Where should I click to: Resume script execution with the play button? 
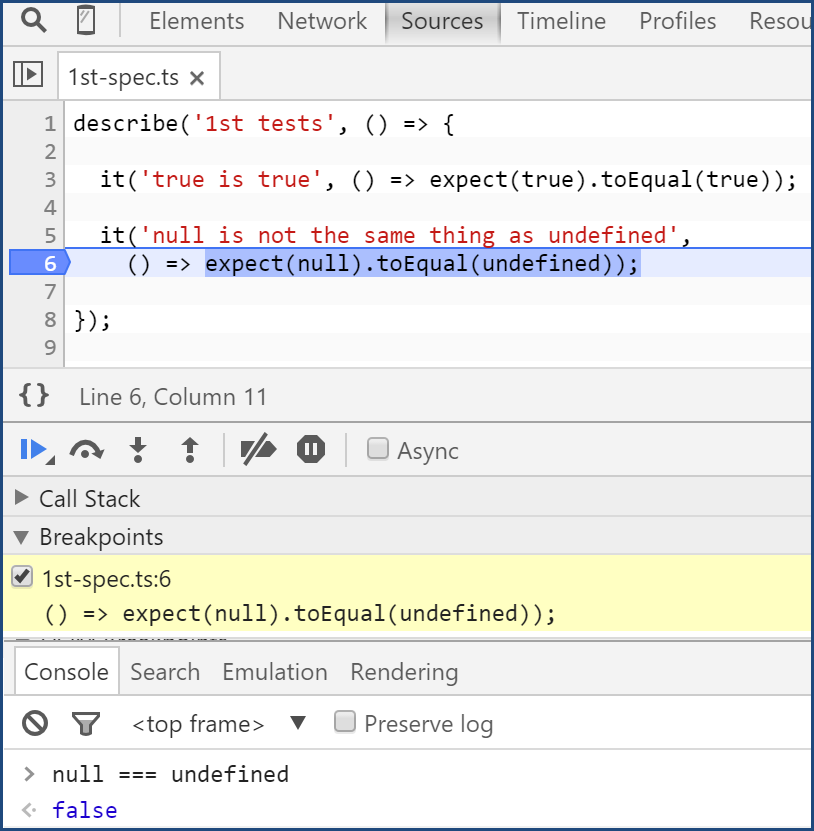33,450
